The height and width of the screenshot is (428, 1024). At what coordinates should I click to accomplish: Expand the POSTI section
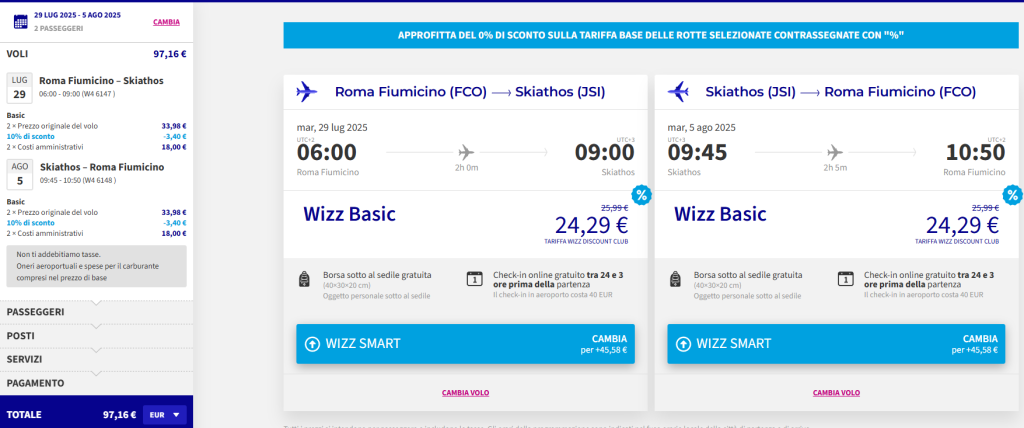point(97,336)
